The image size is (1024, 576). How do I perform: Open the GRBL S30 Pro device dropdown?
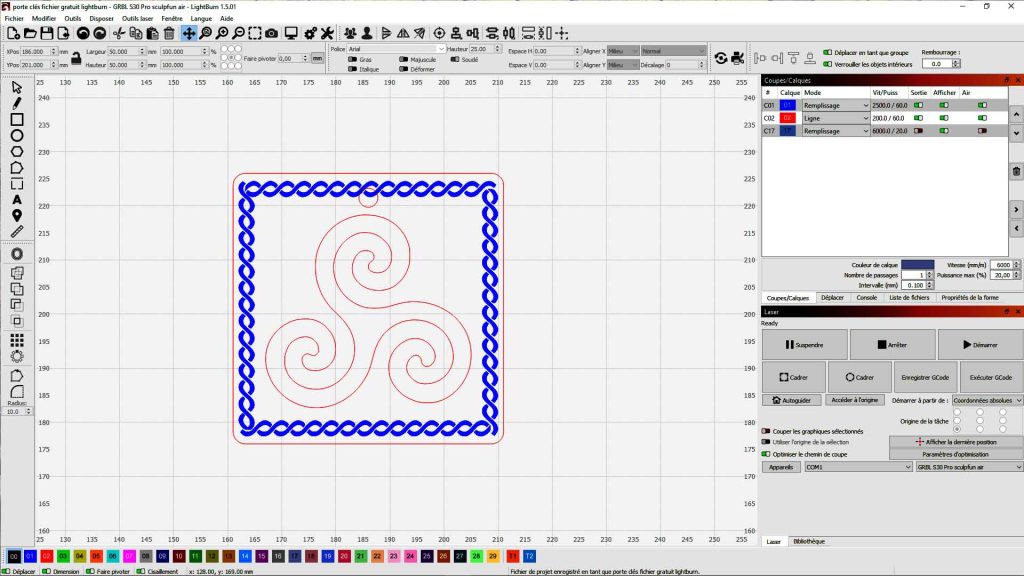coord(969,467)
